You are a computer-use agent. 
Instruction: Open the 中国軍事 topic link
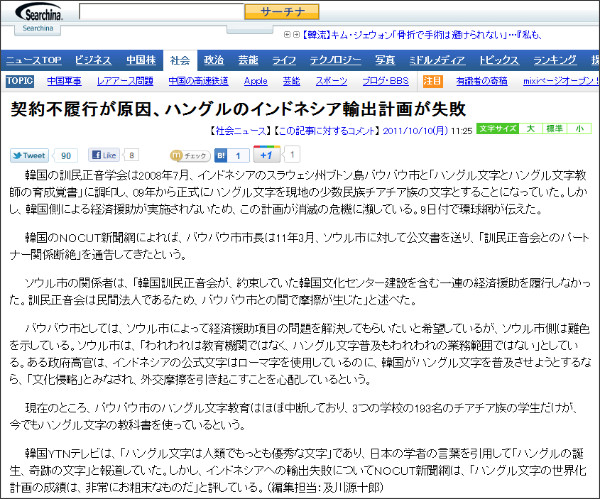coord(64,81)
